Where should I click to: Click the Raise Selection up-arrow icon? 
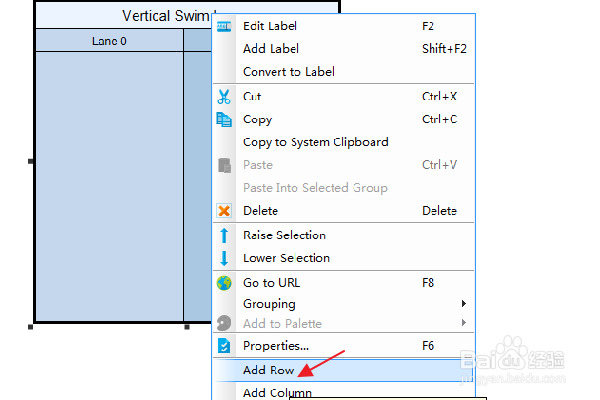[224, 235]
